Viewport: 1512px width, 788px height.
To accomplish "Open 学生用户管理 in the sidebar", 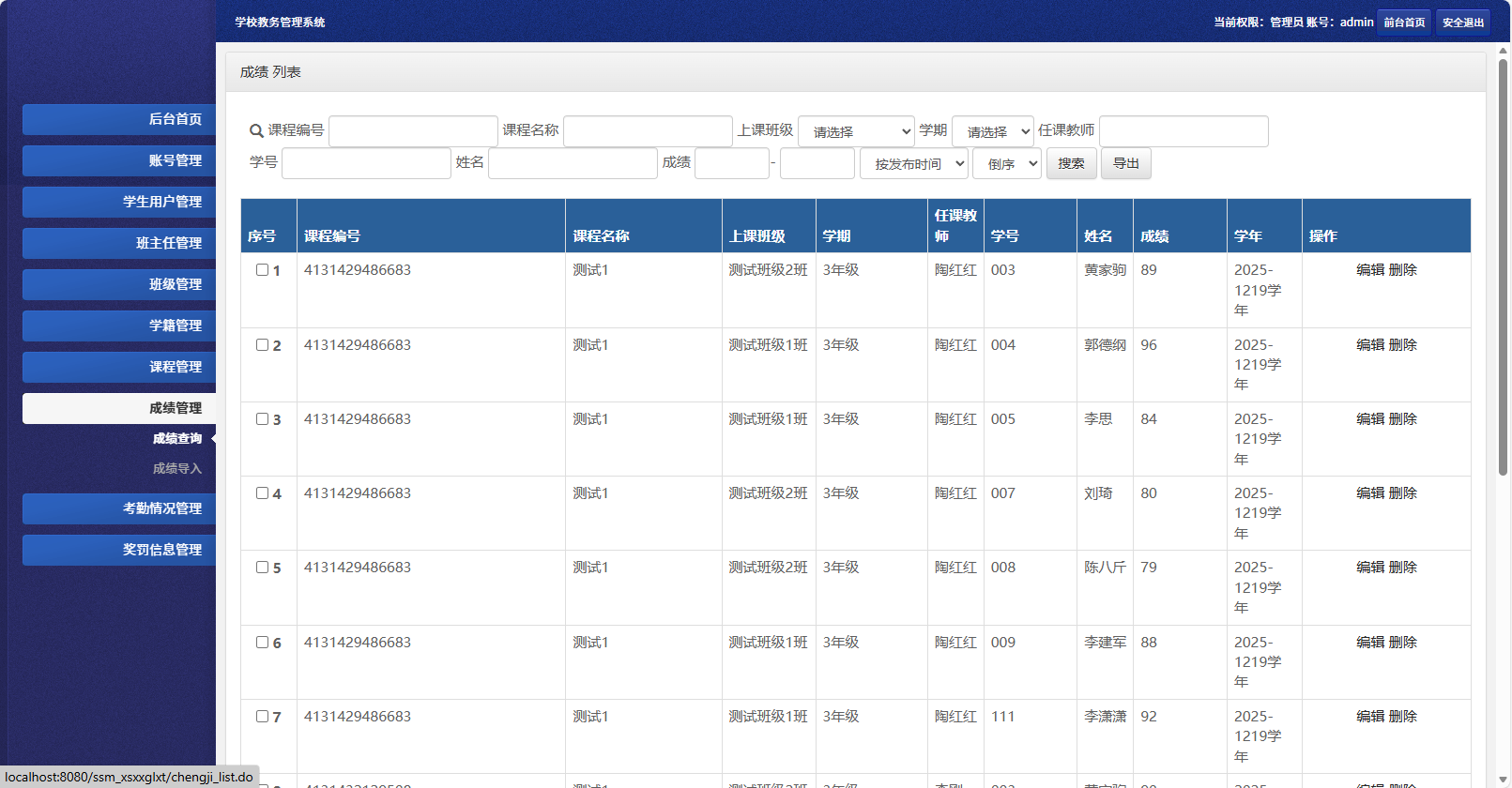I will (x=119, y=202).
